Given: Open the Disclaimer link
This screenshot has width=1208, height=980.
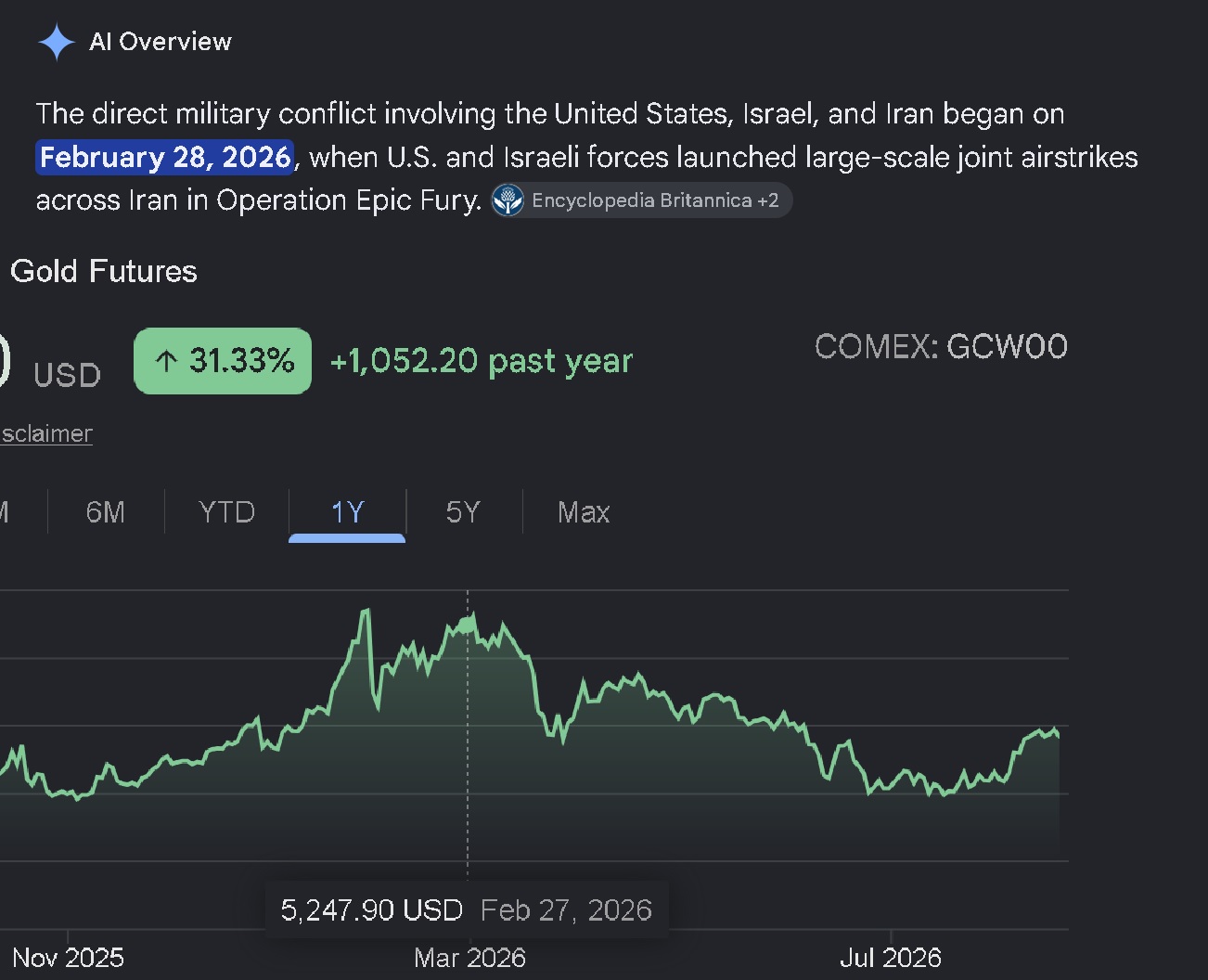Looking at the screenshot, I should pyautogui.click(x=45, y=433).
